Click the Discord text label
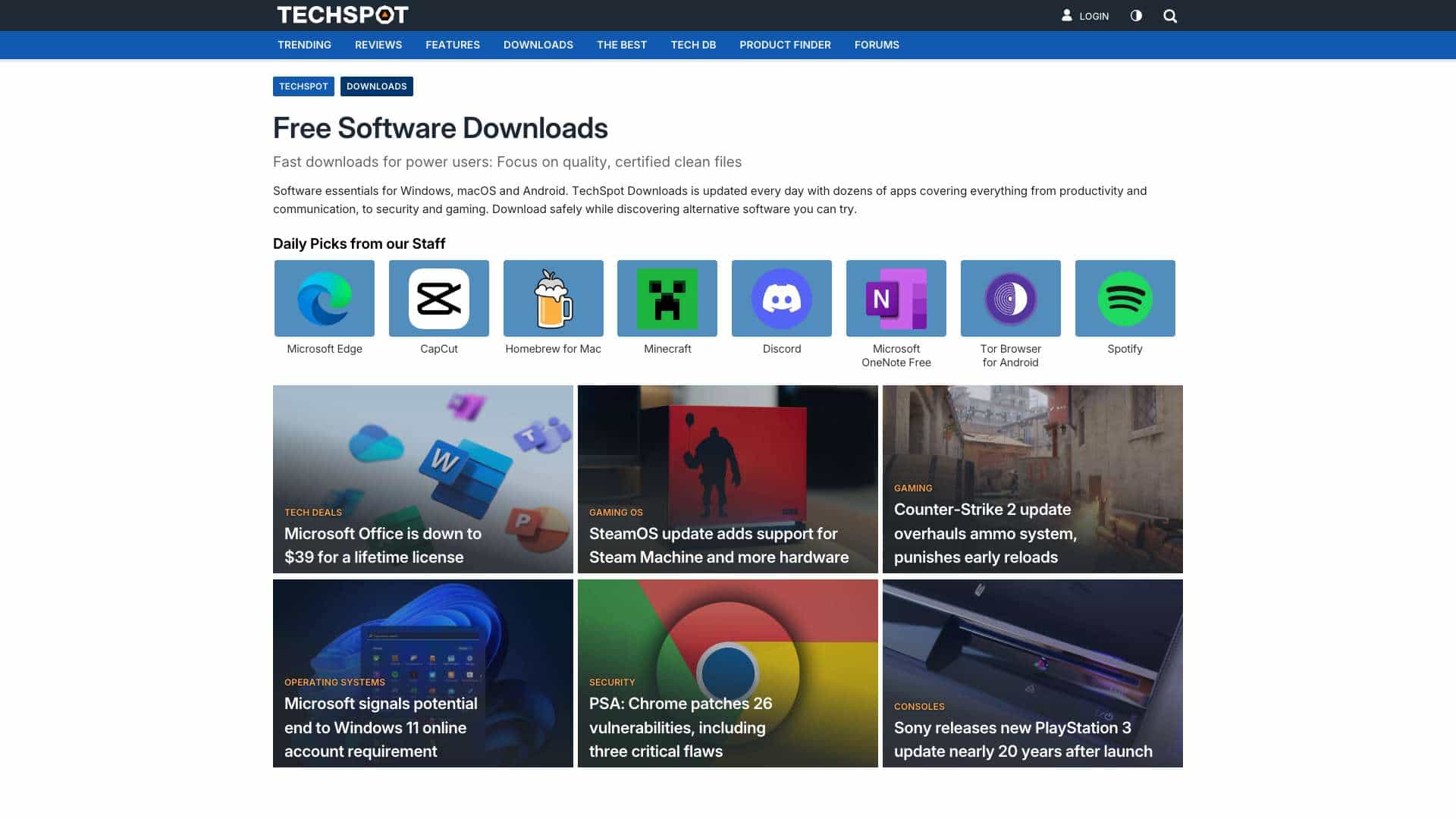The image size is (1456, 819). point(782,349)
